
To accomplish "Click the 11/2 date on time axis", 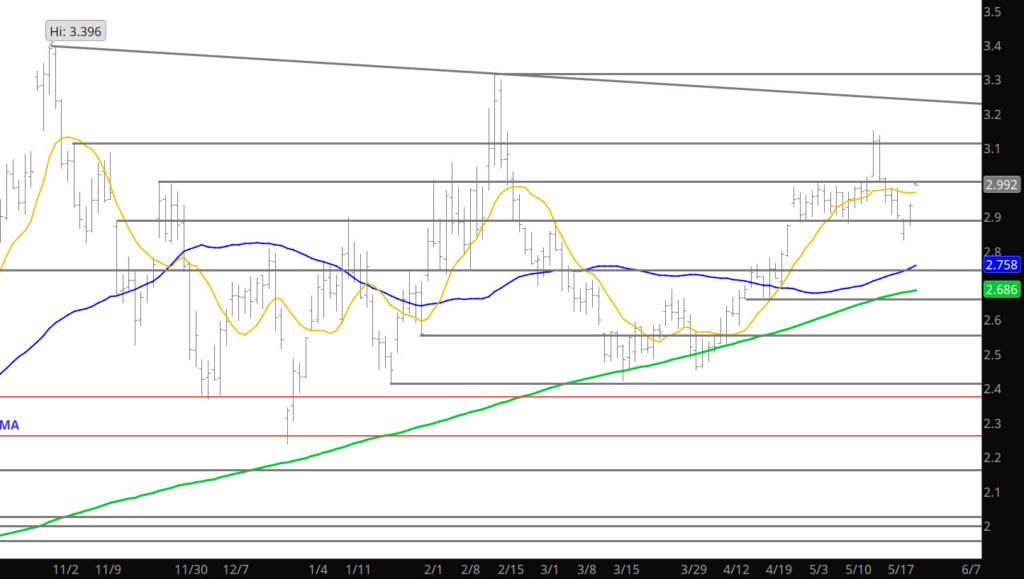I will 66,569.
